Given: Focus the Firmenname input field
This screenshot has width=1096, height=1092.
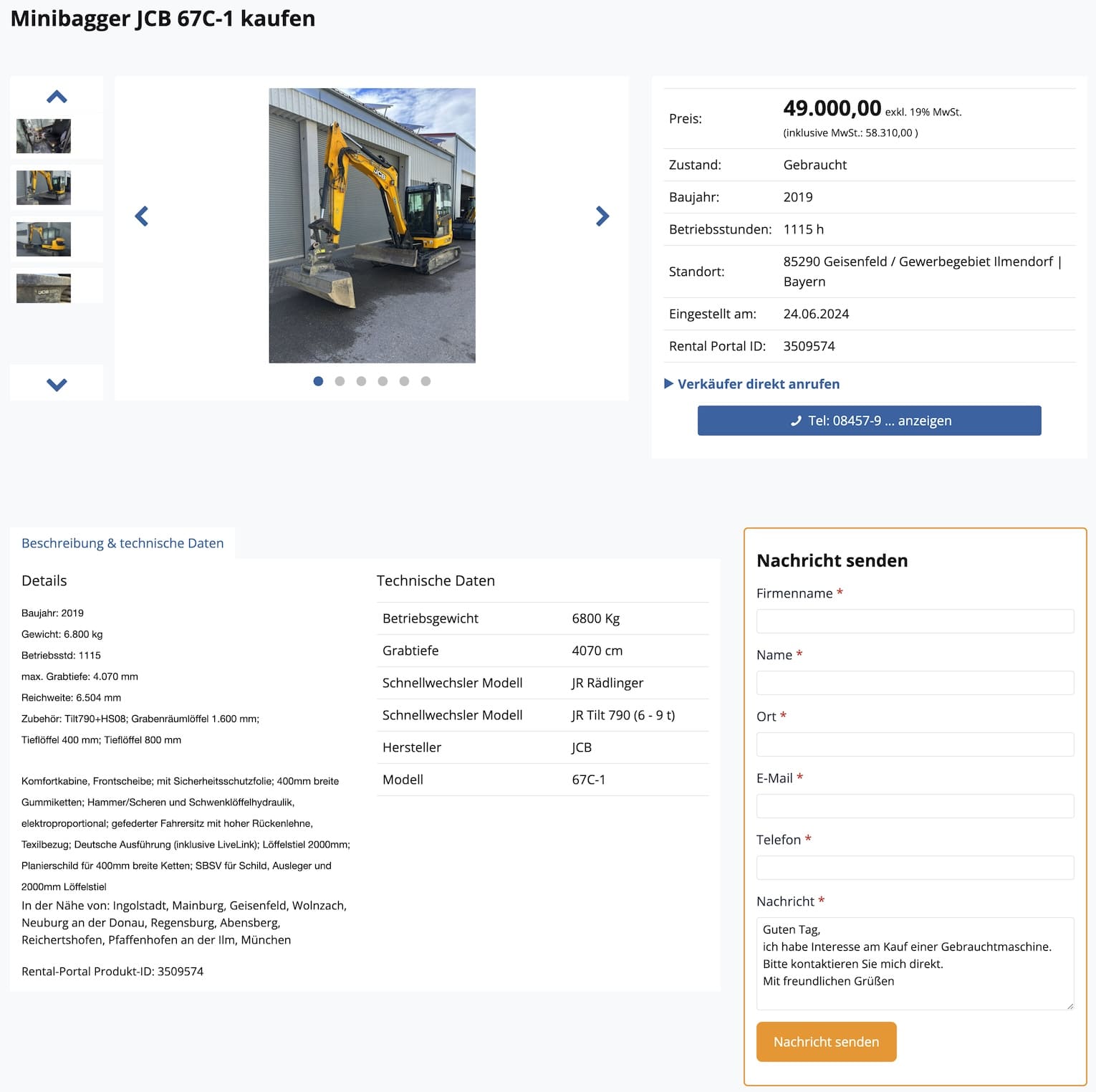Looking at the screenshot, I should click(915, 621).
